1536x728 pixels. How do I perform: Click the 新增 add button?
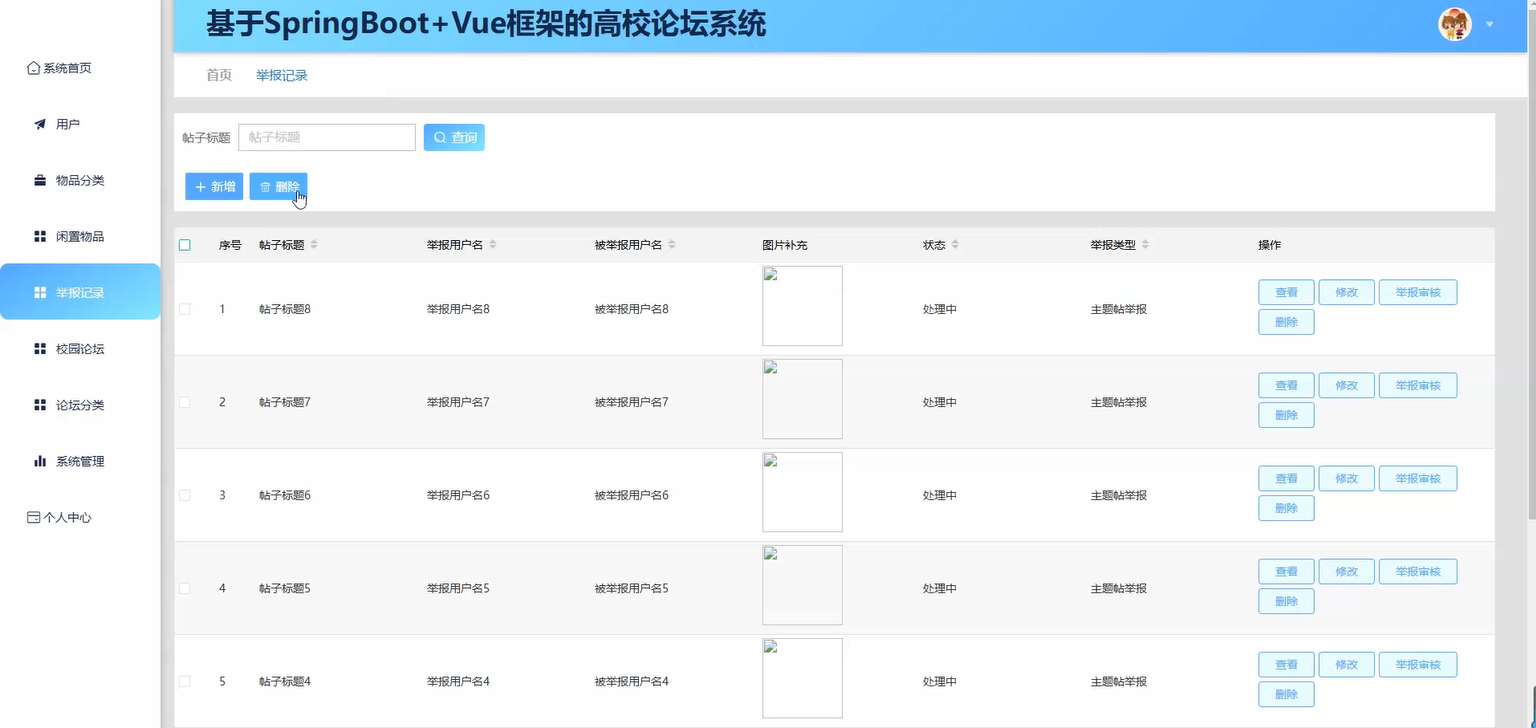point(214,186)
